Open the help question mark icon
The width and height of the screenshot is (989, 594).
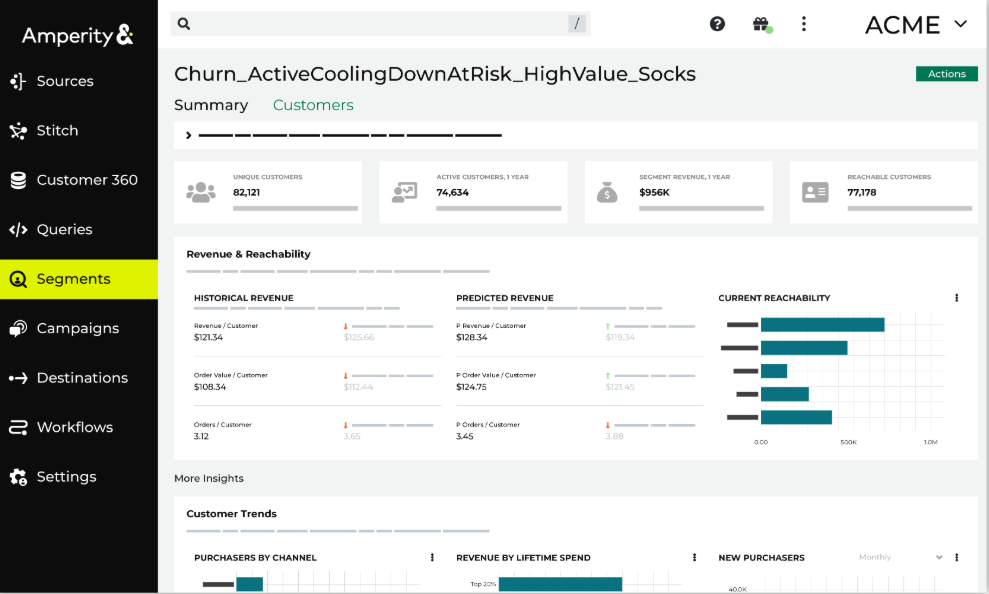717,24
